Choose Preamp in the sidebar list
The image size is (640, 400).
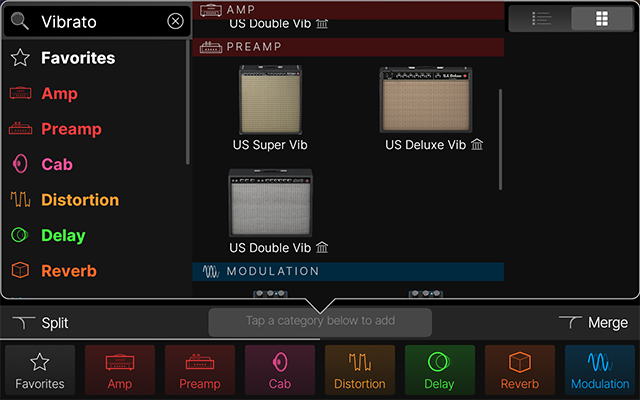click(70, 129)
